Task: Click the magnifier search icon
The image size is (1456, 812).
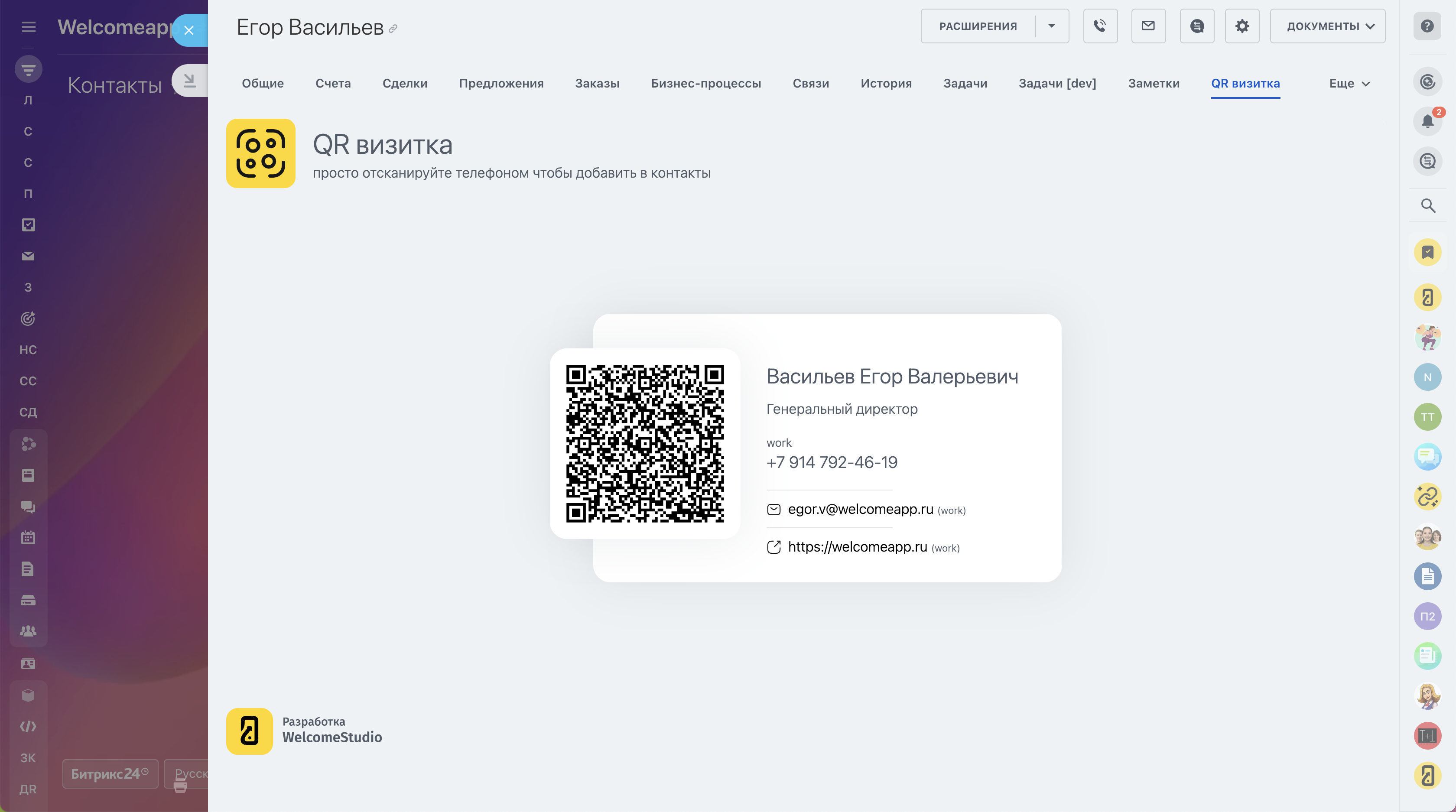Action: coord(1428,206)
